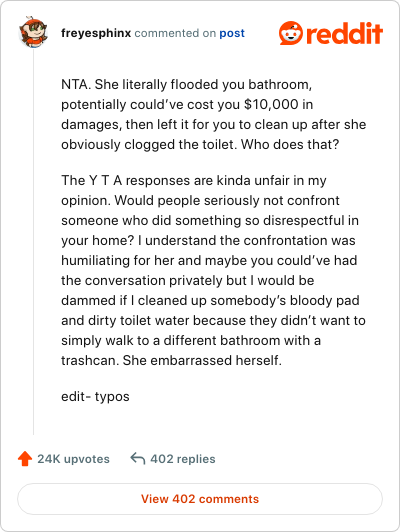Click the Reddit Snoo logo icon
The image size is (400, 532).
[291, 33]
